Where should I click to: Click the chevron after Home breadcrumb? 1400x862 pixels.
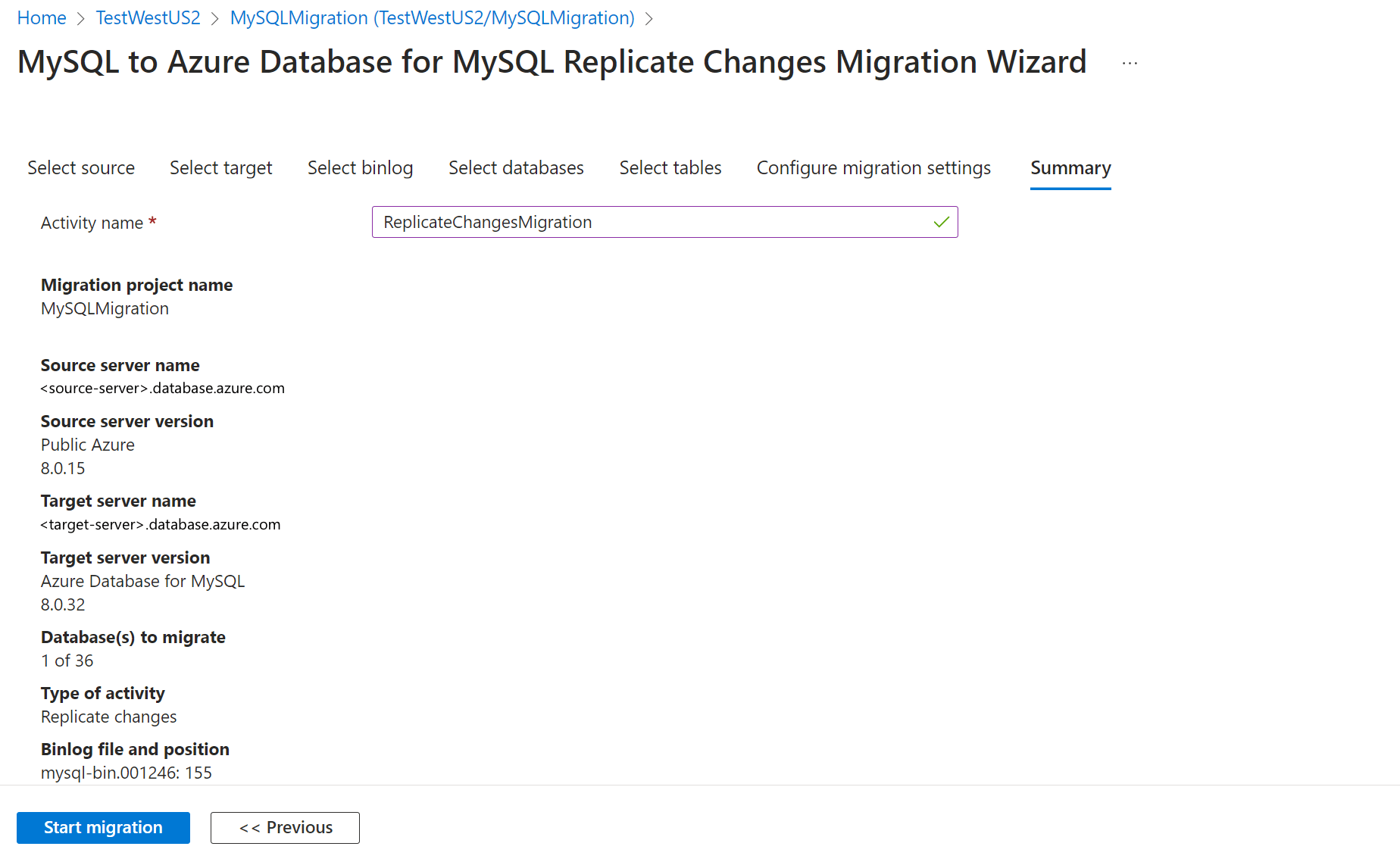81,19
